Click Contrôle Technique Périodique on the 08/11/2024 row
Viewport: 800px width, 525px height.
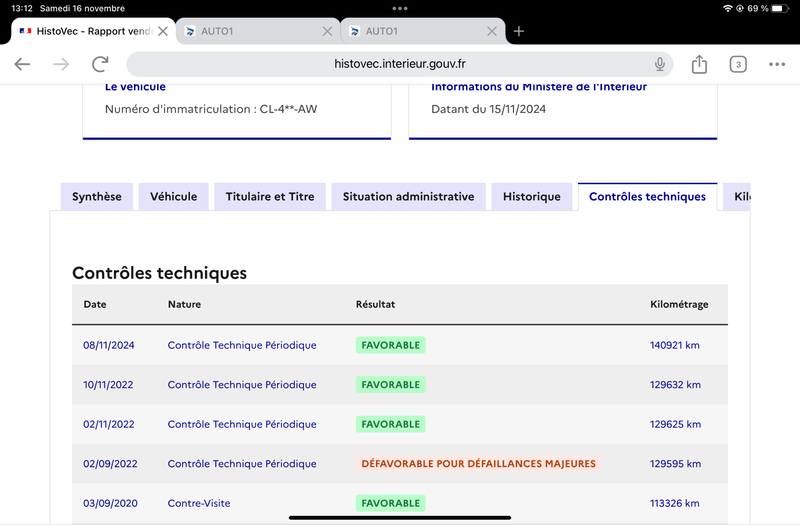(242, 345)
